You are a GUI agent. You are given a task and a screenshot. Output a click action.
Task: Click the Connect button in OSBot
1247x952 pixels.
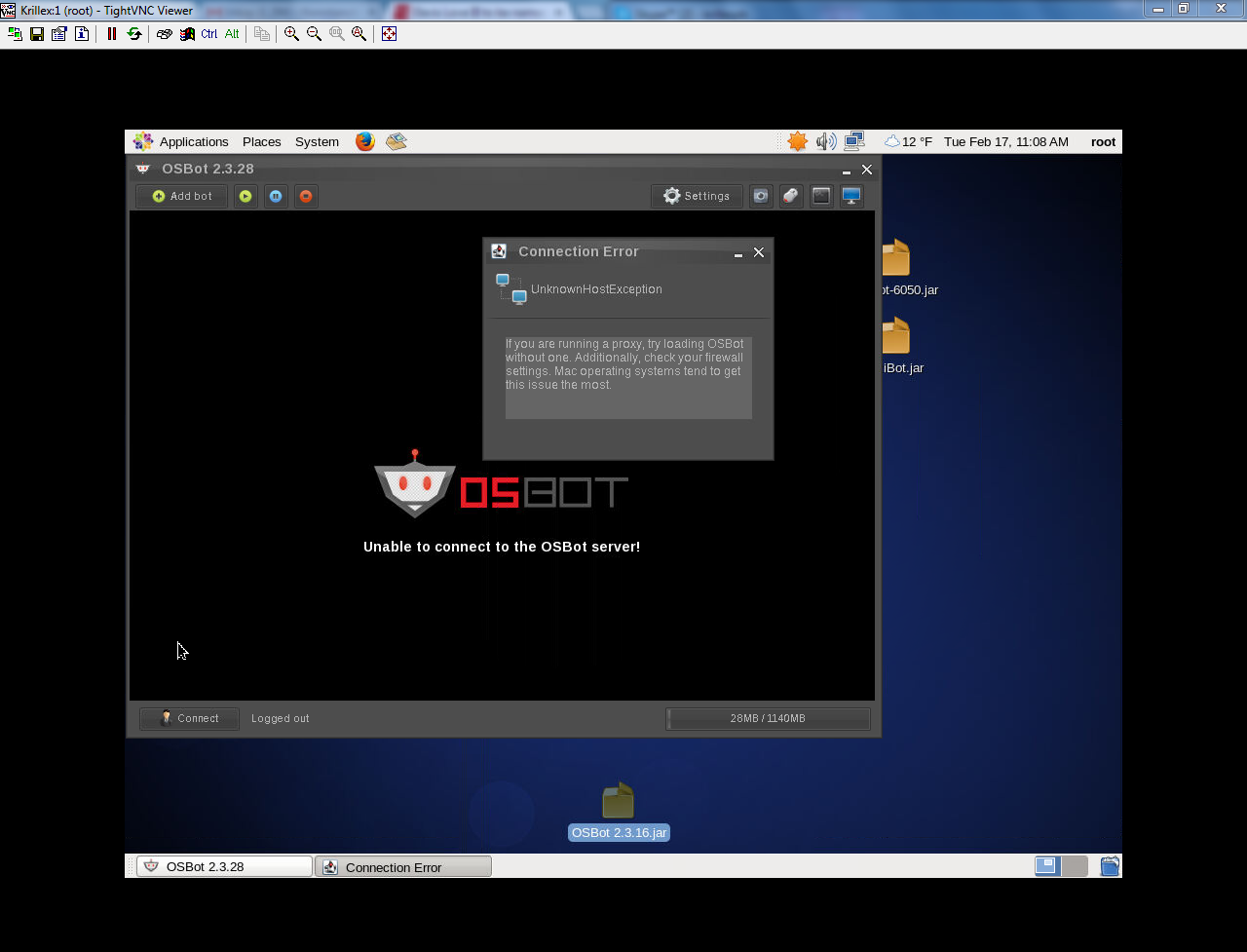point(189,718)
